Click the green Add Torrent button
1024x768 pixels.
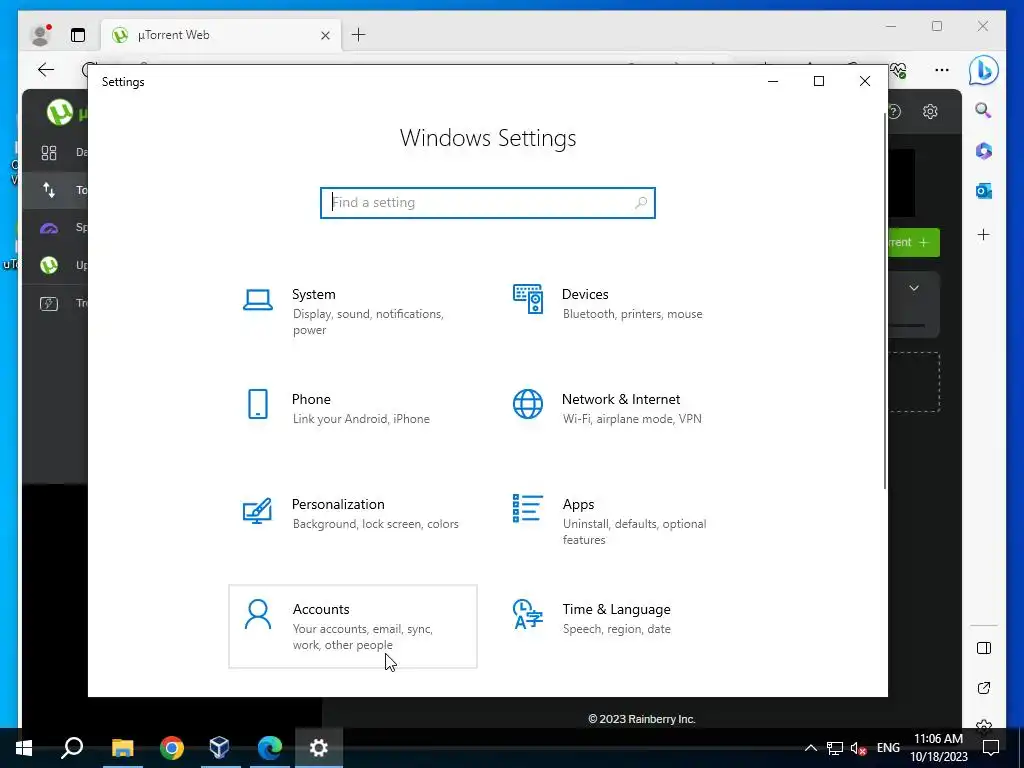(914, 242)
